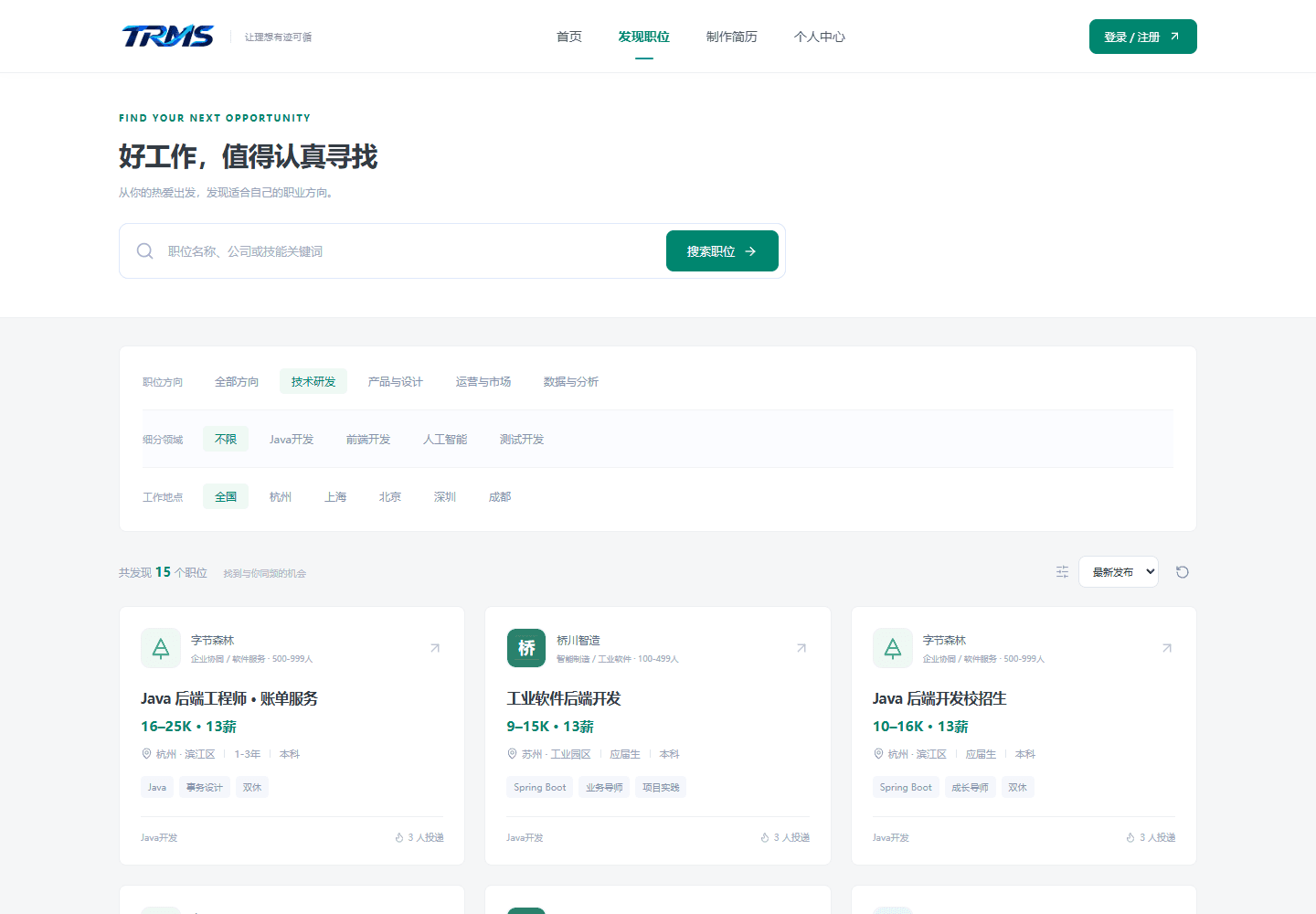
Task: Click 字节森林 logo on 账单服务 card
Action: tap(161, 648)
